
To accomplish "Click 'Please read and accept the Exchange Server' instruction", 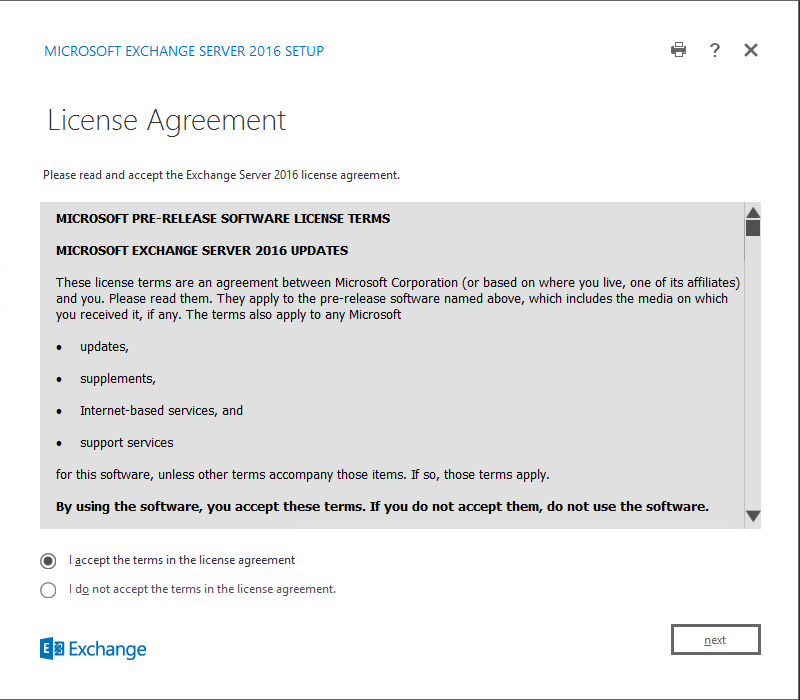I will (221, 175).
